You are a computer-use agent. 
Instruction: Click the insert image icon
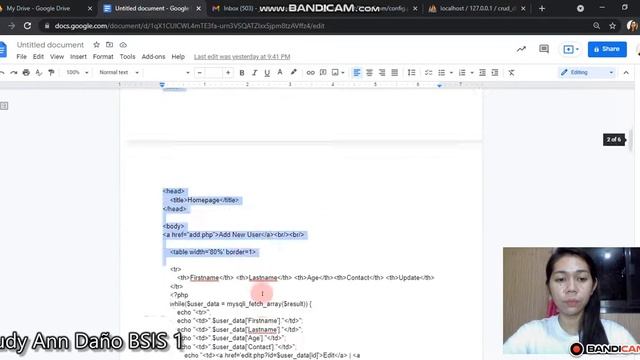335,73
